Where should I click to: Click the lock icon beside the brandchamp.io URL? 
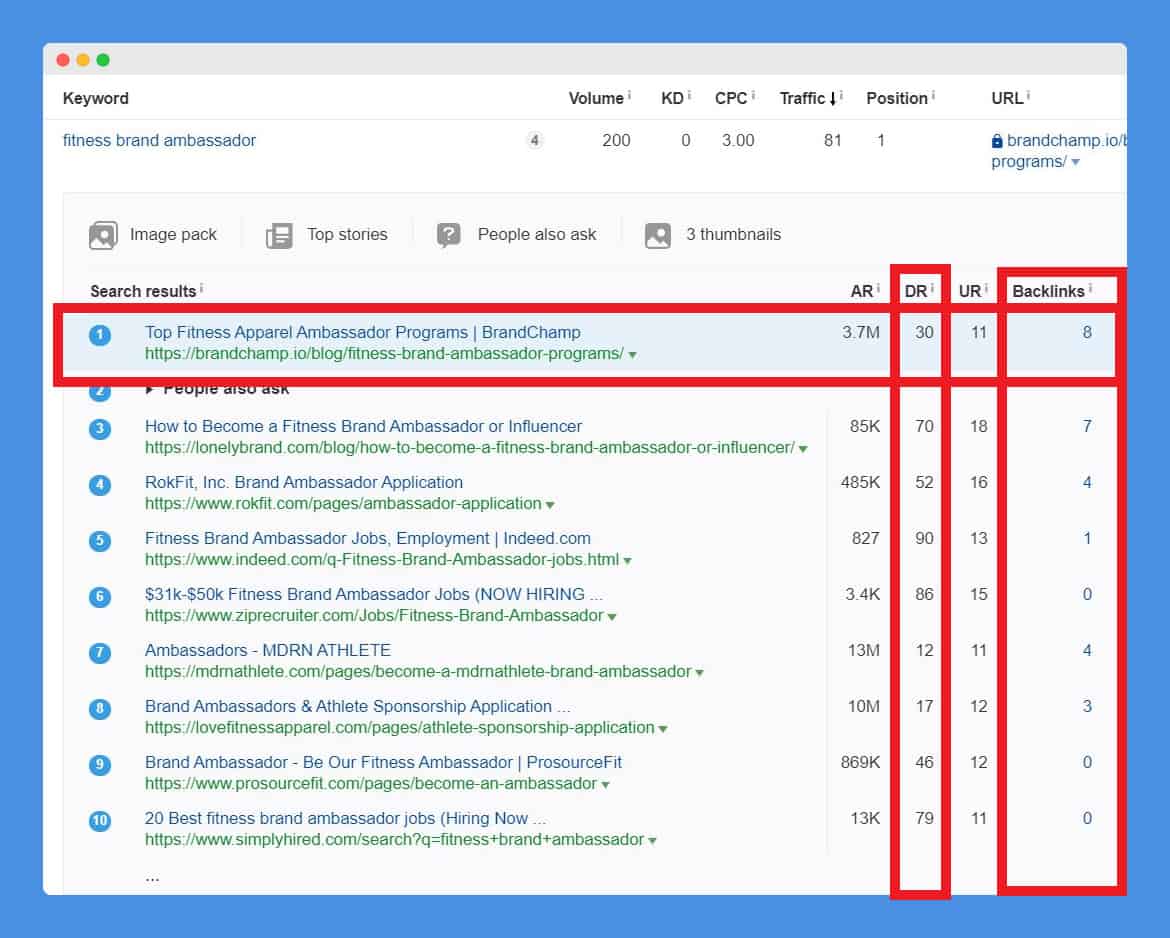[997, 140]
